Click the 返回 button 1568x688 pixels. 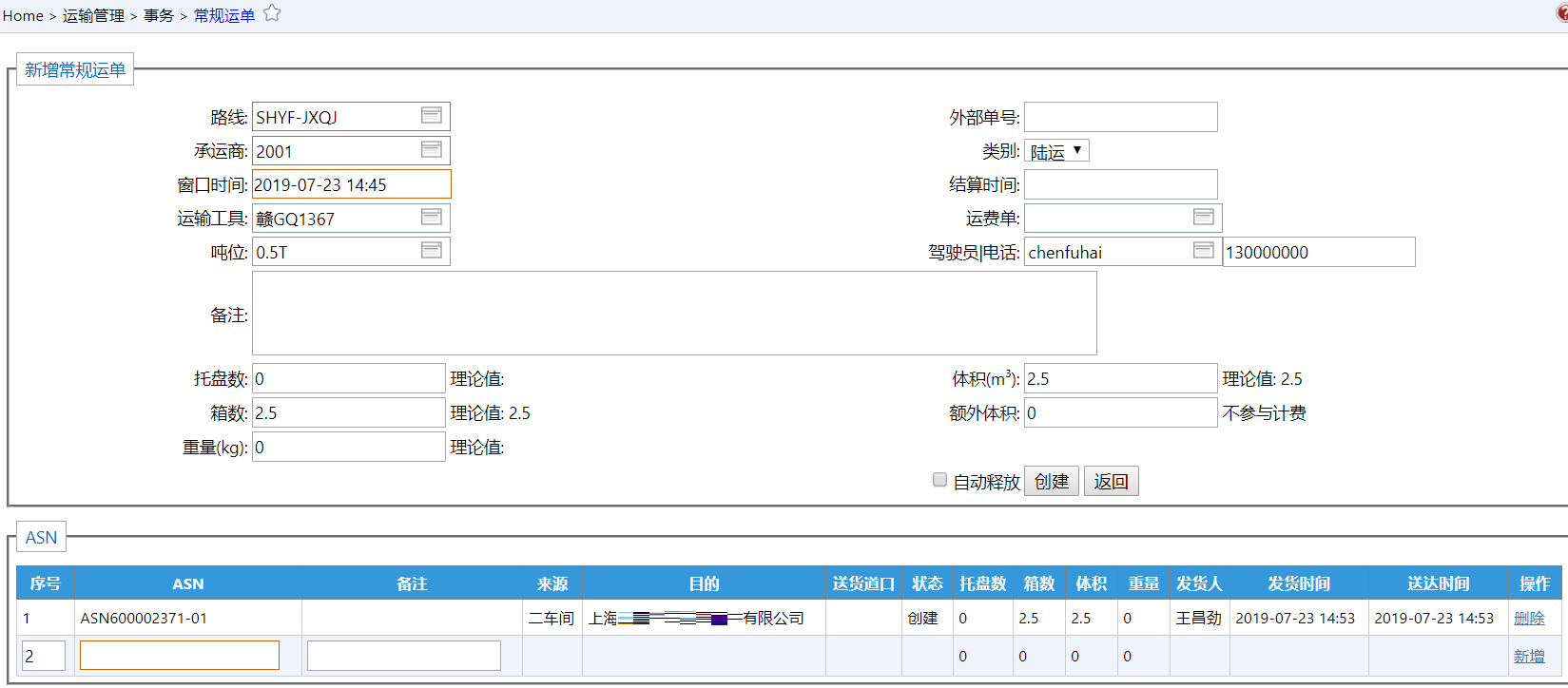pyautogui.click(x=1112, y=481)
